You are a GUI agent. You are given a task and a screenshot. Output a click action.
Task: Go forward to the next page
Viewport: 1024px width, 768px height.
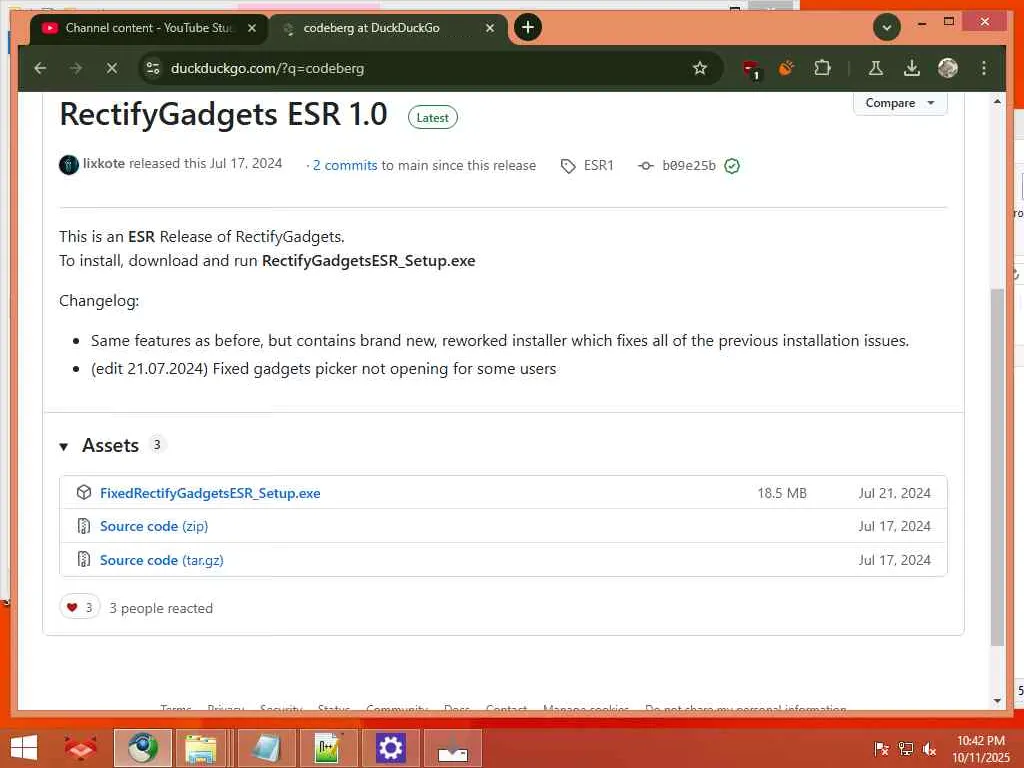76,68
